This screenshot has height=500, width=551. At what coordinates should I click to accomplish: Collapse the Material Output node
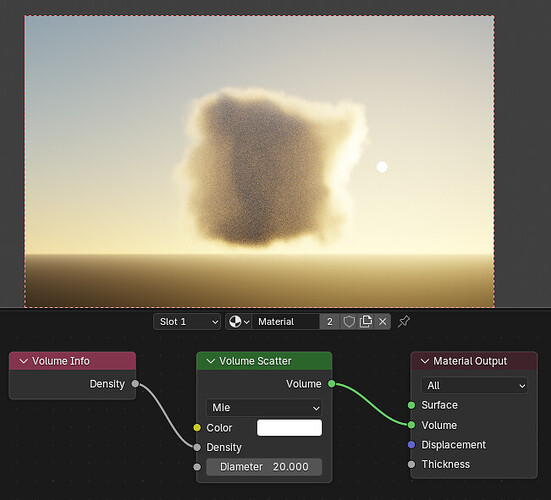point(425,361)
